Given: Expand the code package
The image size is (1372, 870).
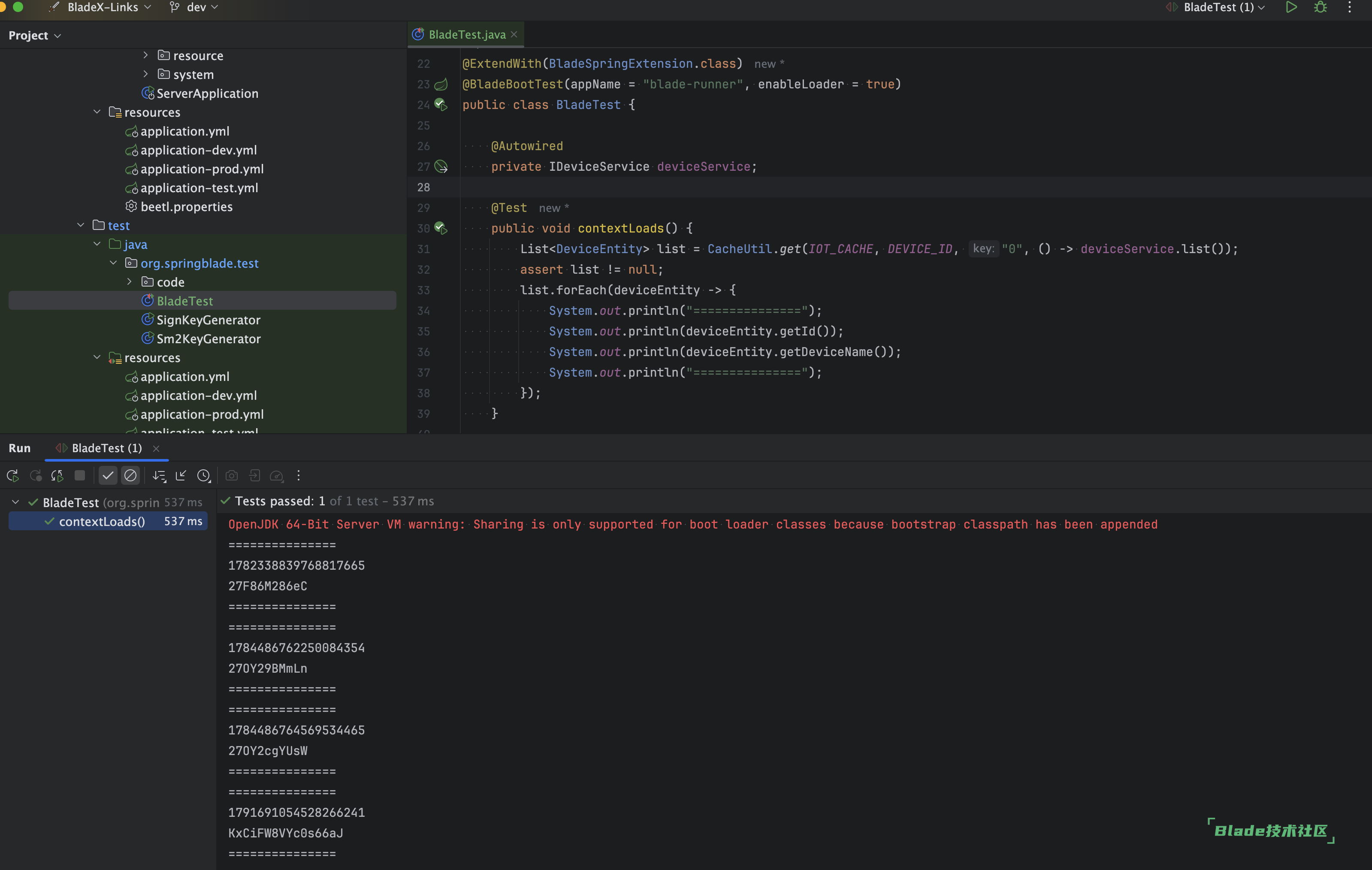Looking at the screenshot, I should coord(129,281).
